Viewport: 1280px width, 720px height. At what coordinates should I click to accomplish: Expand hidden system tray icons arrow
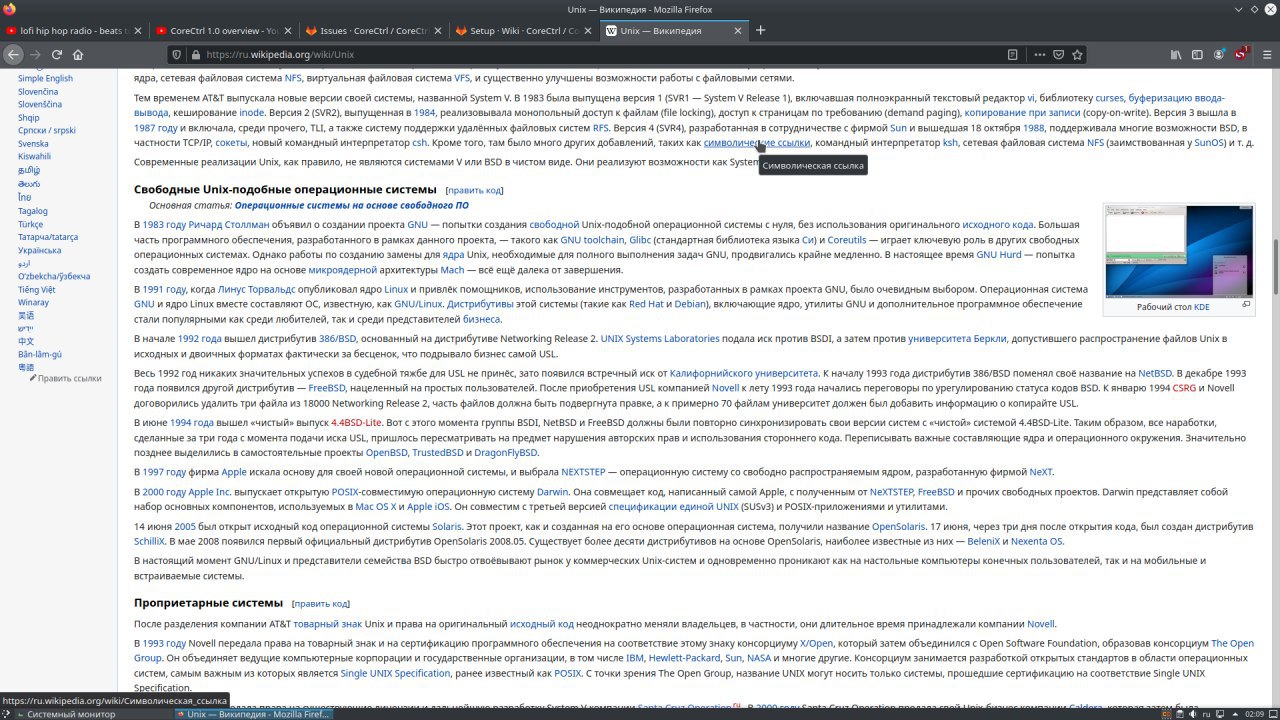point(1237,714)
